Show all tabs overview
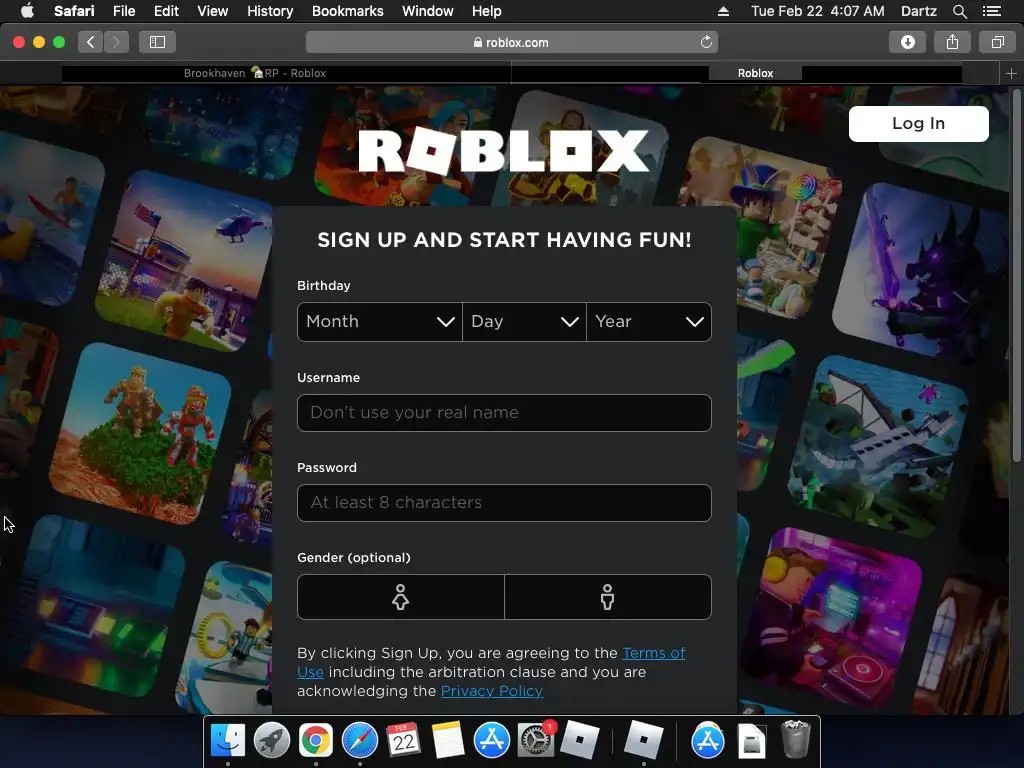Viewport: 1024px width, 768px height. 997,42
